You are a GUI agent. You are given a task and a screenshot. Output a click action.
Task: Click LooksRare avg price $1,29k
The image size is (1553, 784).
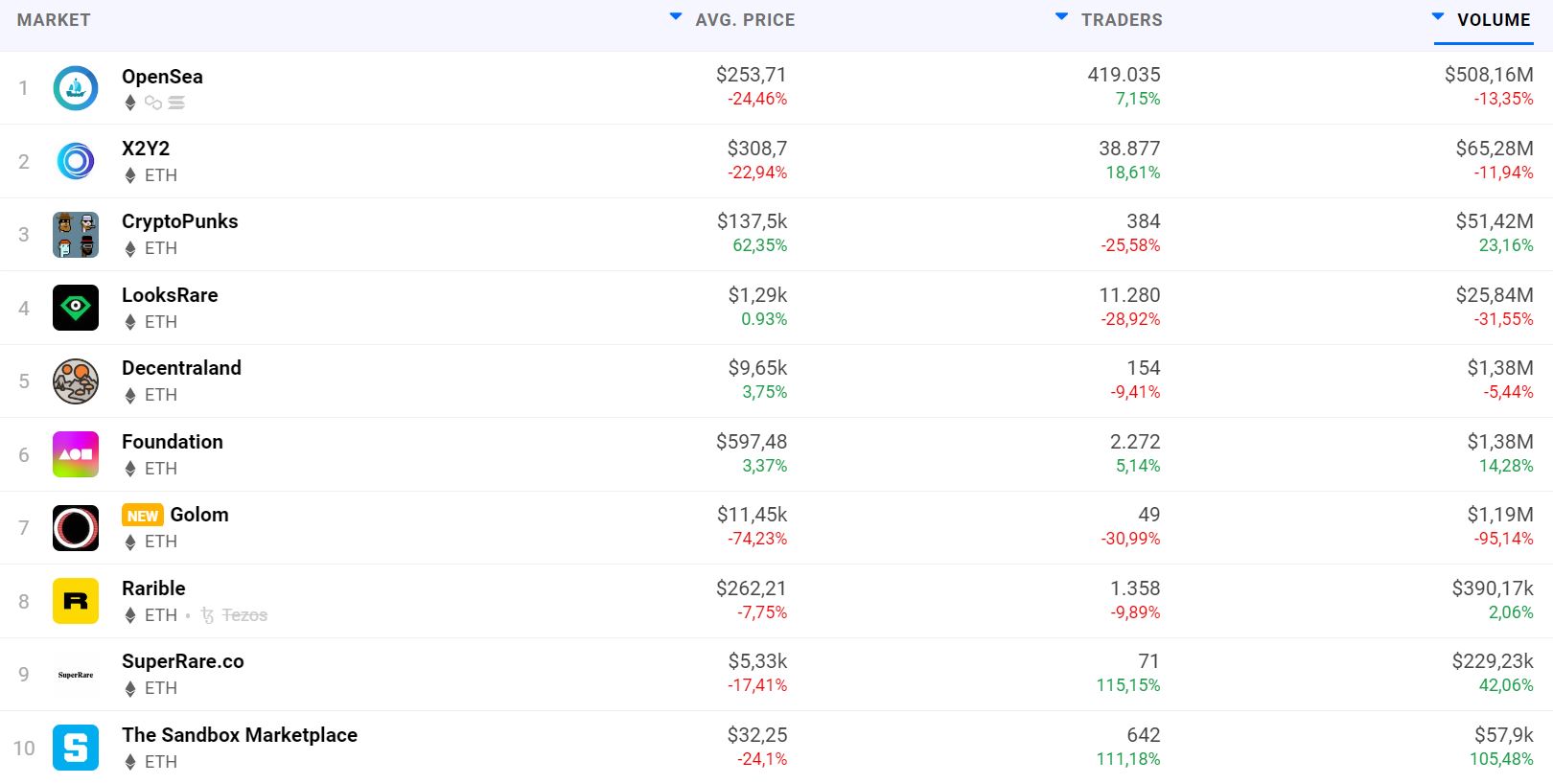tap(757, 295)
